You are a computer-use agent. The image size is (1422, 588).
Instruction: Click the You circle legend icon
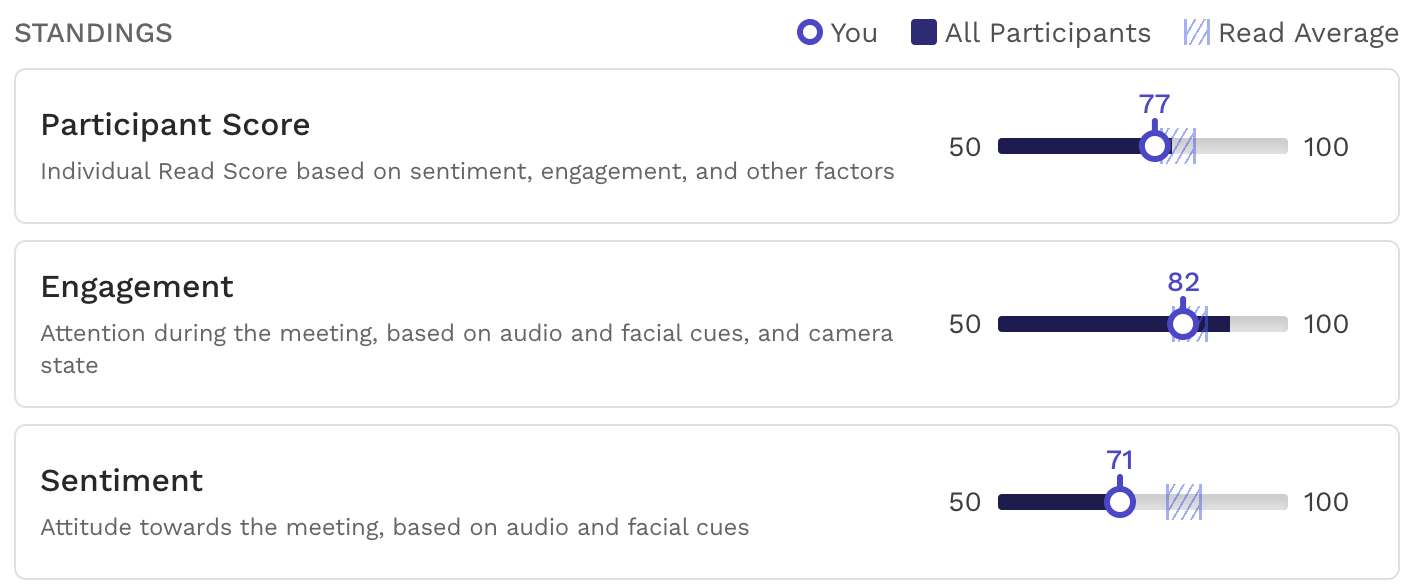click(809, 33)
